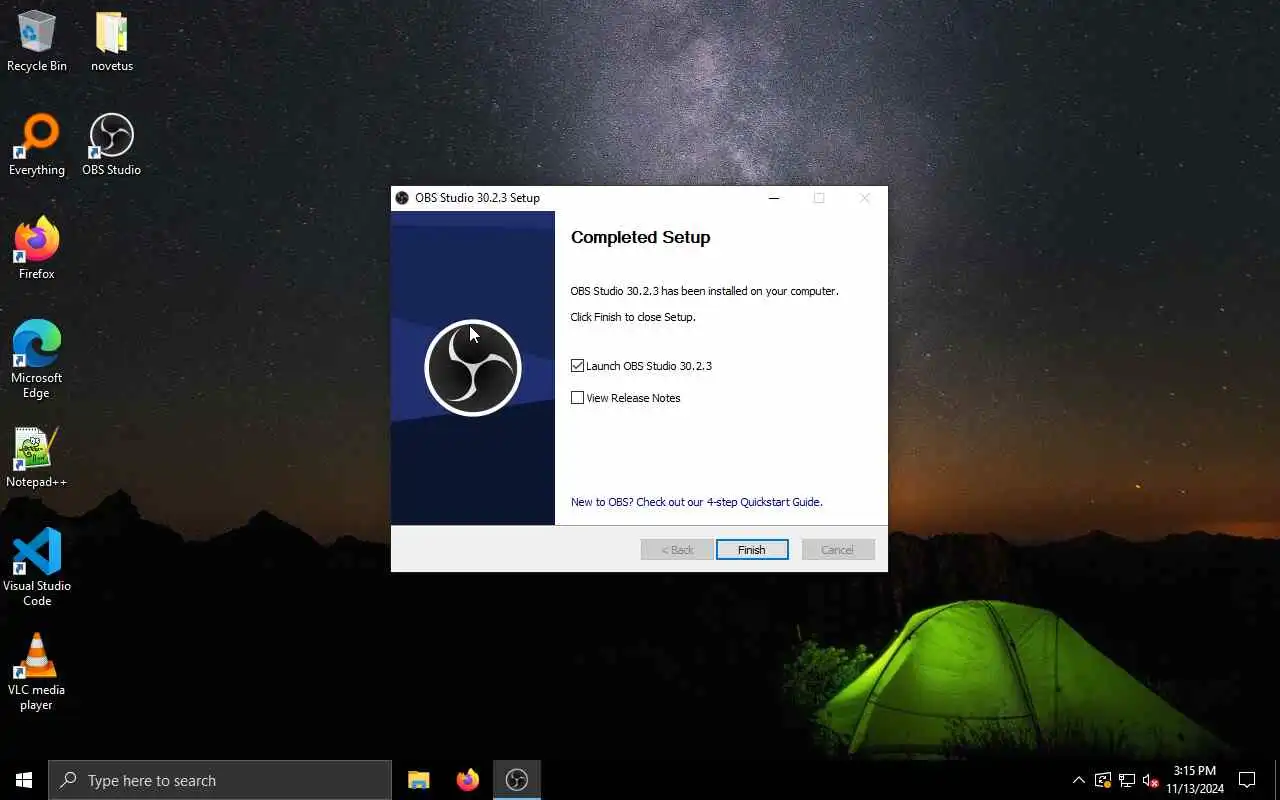Open the taskbar clock and date
The height and width of the screenshot is (800, 1280).
1194,780
